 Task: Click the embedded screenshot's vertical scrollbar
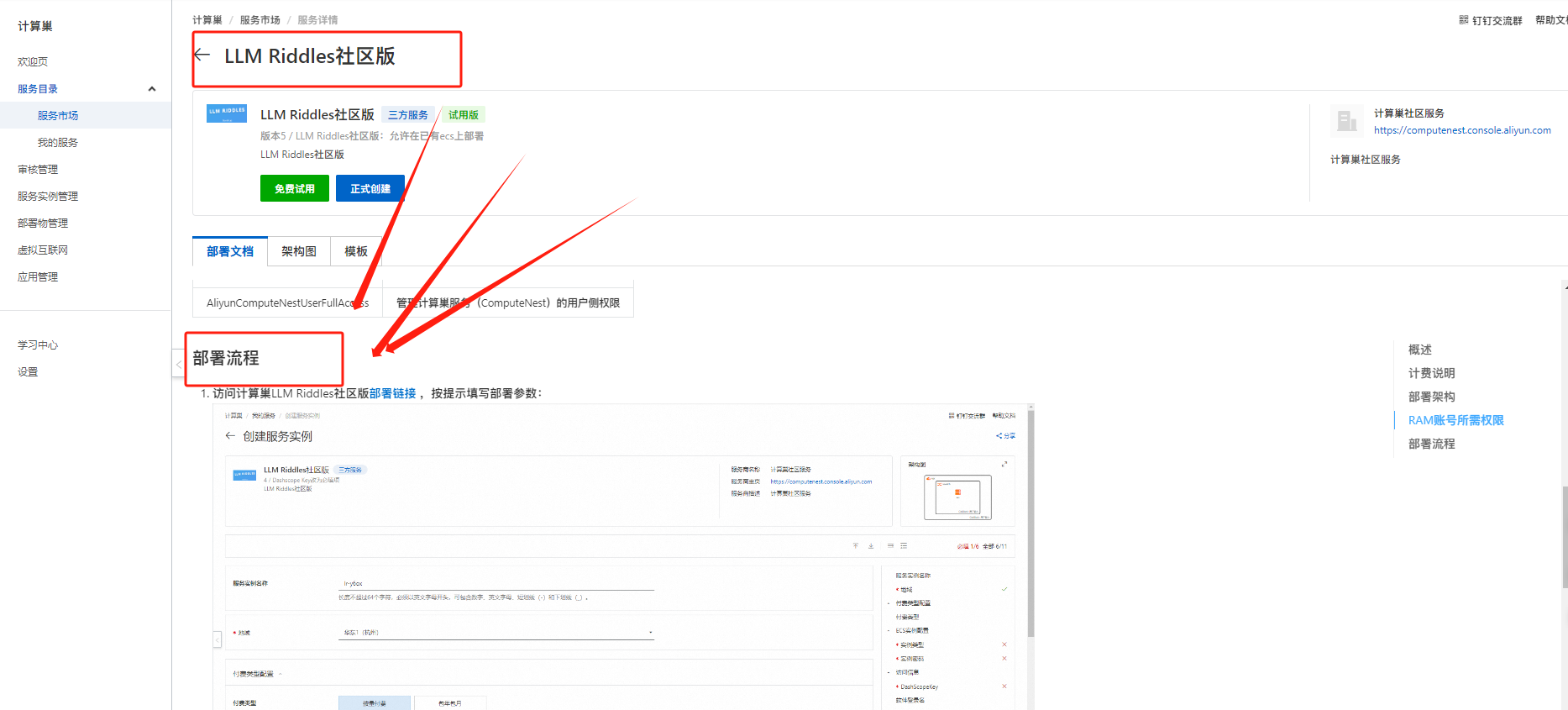(1030, 524)
